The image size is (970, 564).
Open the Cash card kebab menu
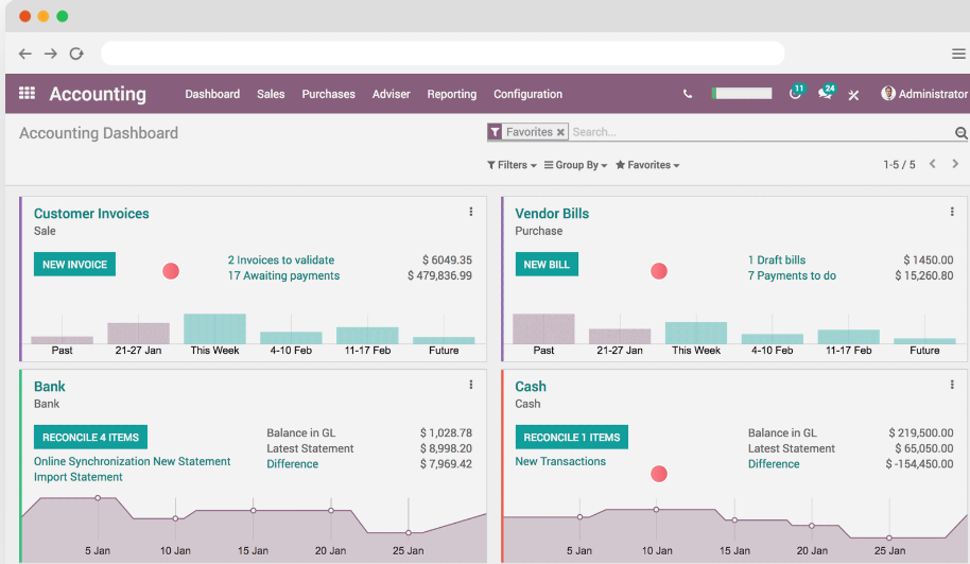(952, 385)
